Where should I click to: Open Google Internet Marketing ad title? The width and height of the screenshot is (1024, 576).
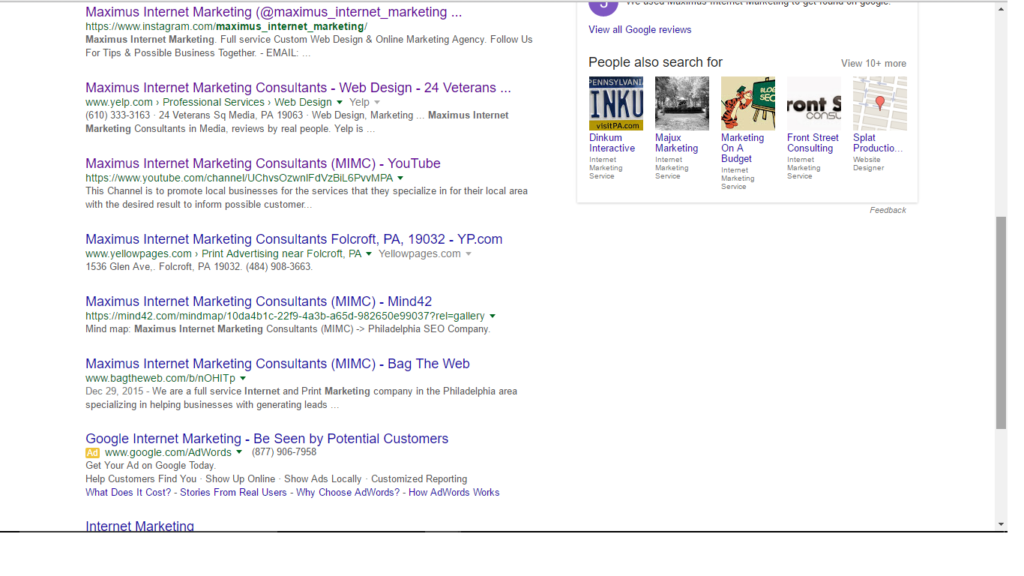(266, 438)
